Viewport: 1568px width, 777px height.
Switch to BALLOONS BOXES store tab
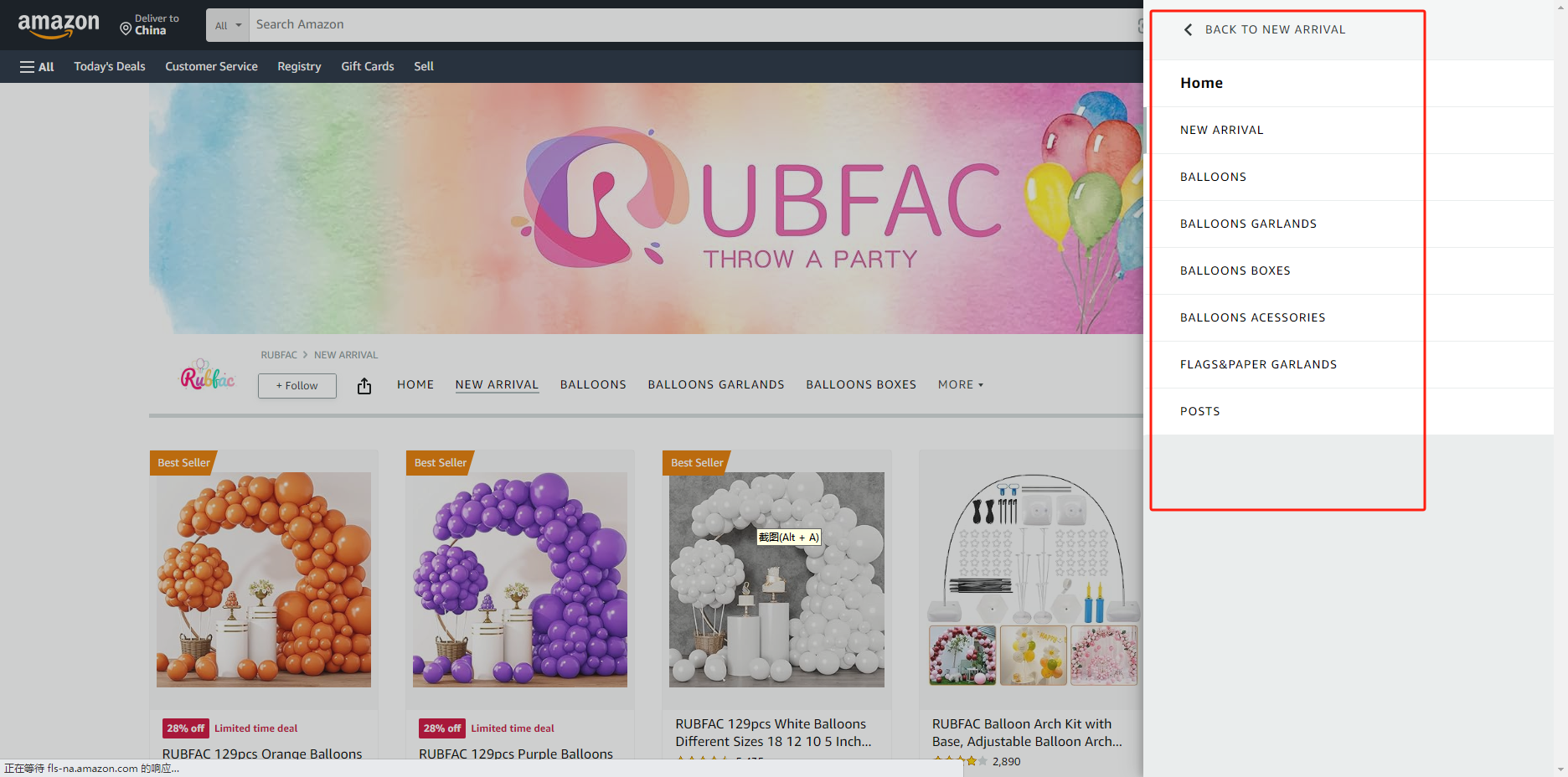861,385
